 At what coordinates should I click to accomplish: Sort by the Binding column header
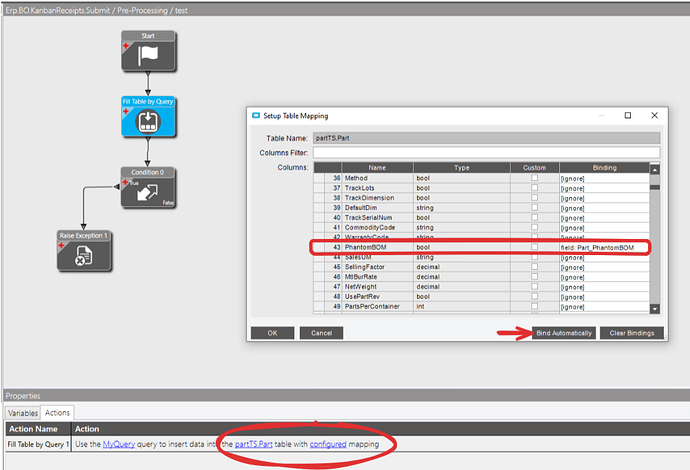point(604,168)
